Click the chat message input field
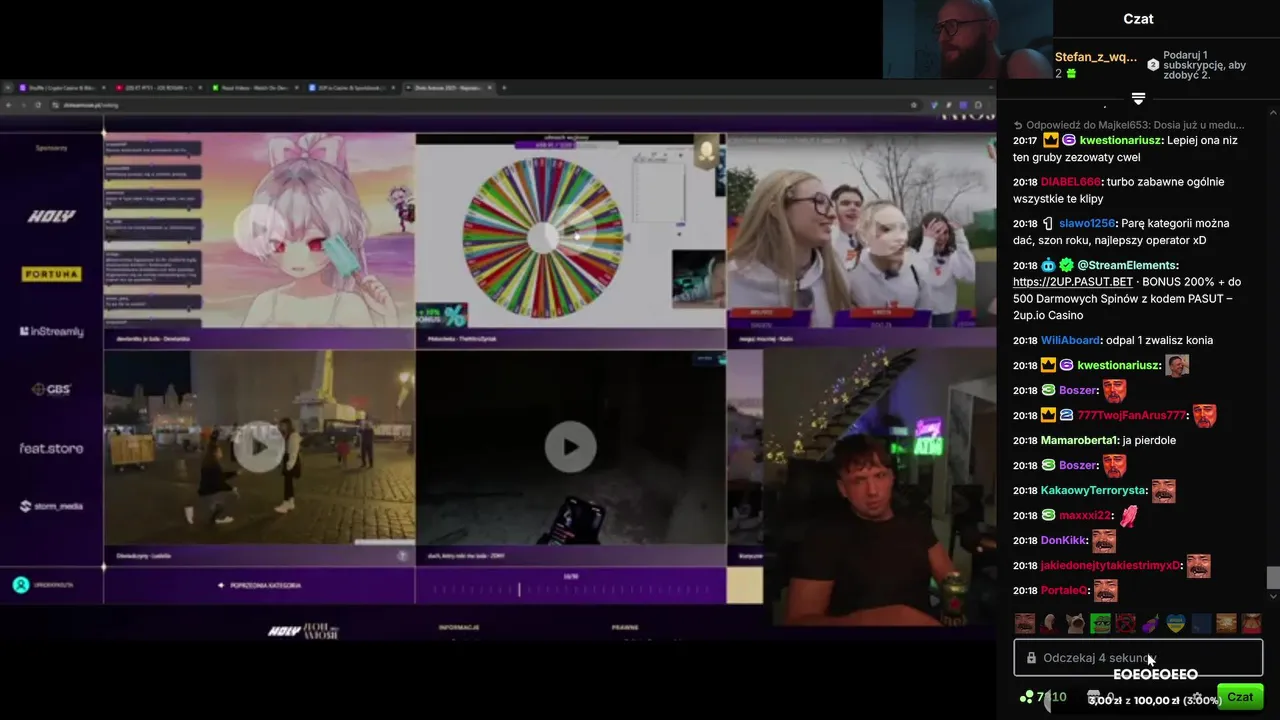Screen dimensions: 1280x720 [x=1138, y=658]
